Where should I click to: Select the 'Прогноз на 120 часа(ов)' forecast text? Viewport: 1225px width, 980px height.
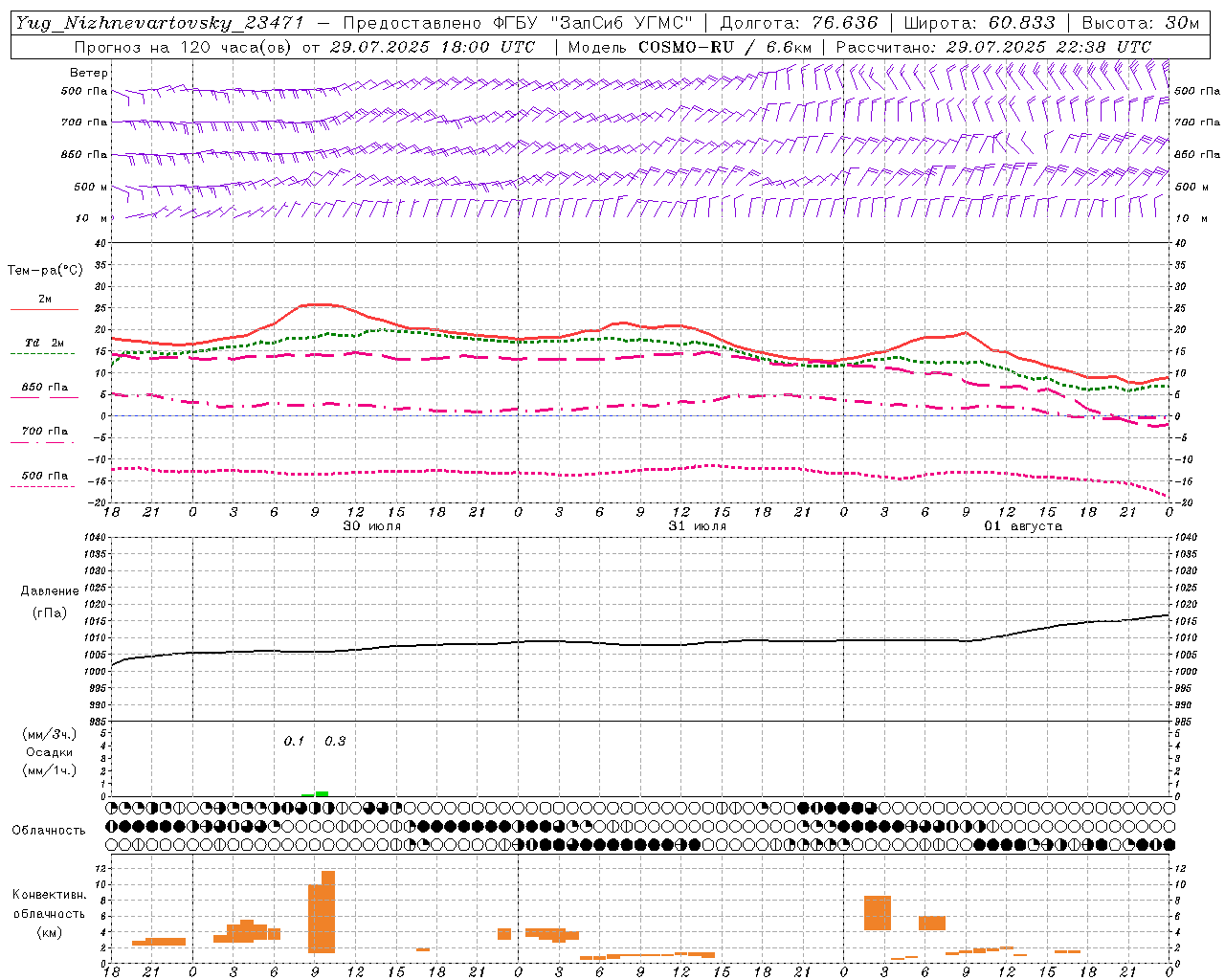[185, 47]
